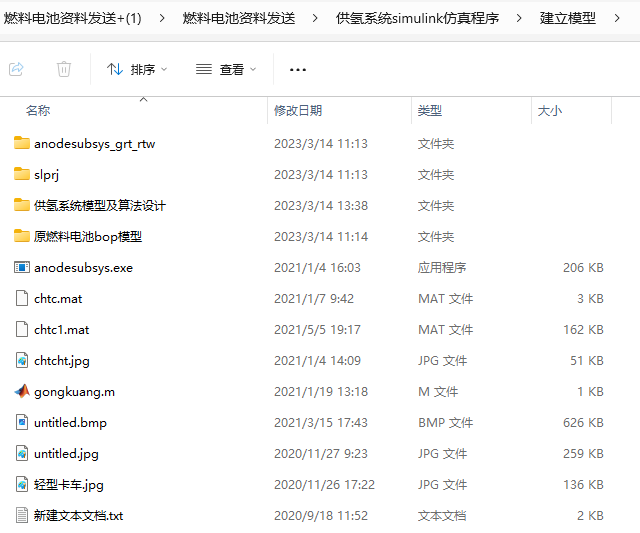The width and height of the screenshot is (640, 533).
Task: Click file name chtc1.mat
Action: (x=62, y=330)
